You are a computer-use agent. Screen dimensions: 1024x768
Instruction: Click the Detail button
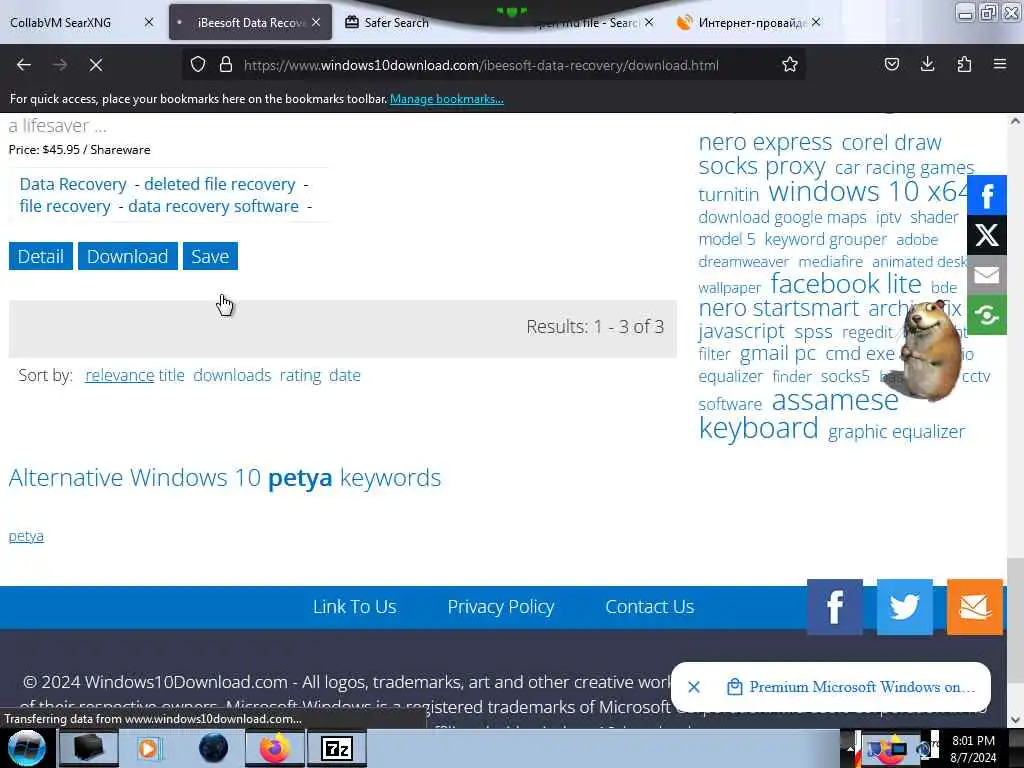click(40, 256)
